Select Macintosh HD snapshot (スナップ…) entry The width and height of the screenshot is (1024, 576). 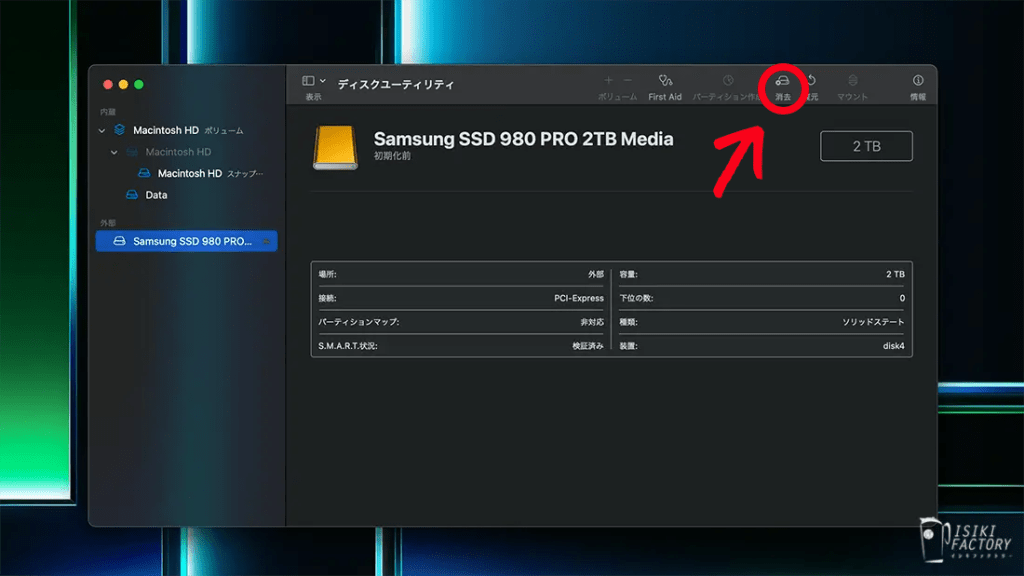pos(188,173)
